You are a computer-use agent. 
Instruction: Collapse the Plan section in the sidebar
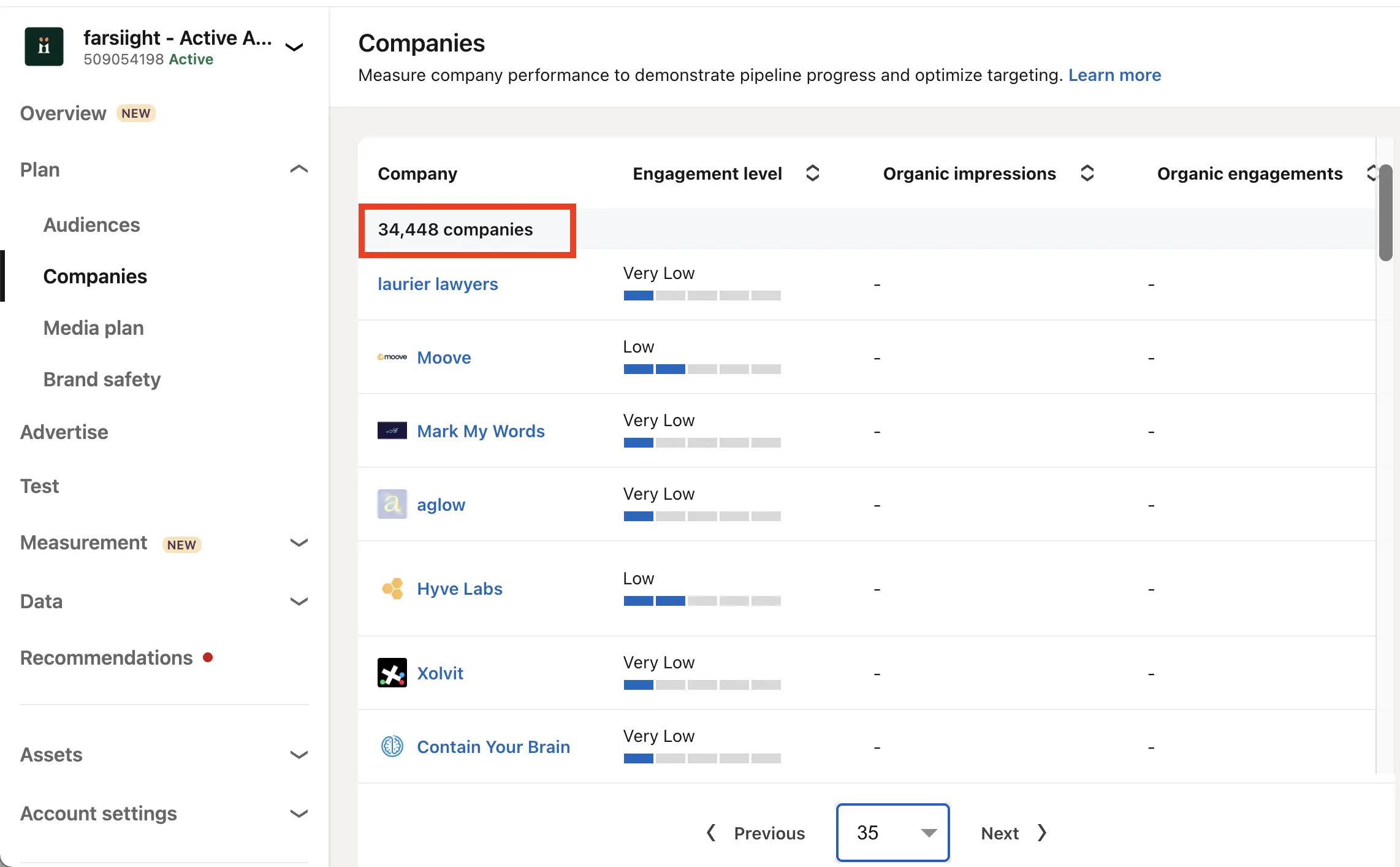[x=299, y=169]
